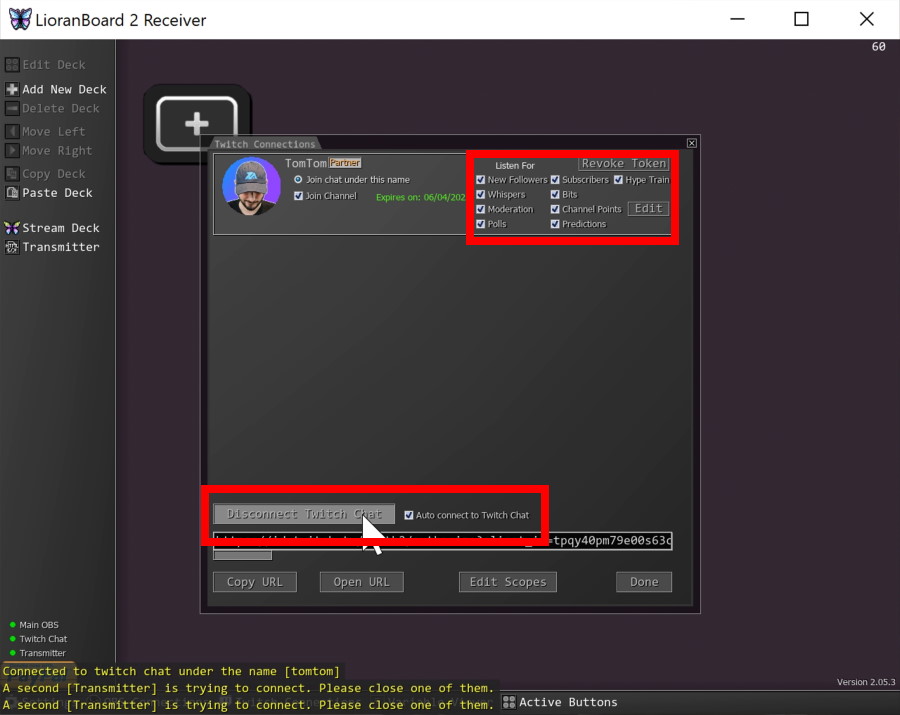Uncheck the New Followers checkbox
The image size is (900, 715).
[x=481, y=180]
